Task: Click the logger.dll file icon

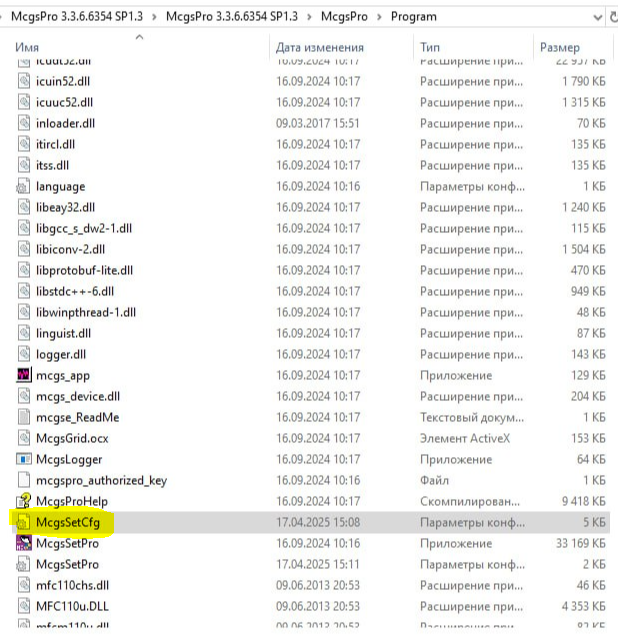Action: [24, 354]
